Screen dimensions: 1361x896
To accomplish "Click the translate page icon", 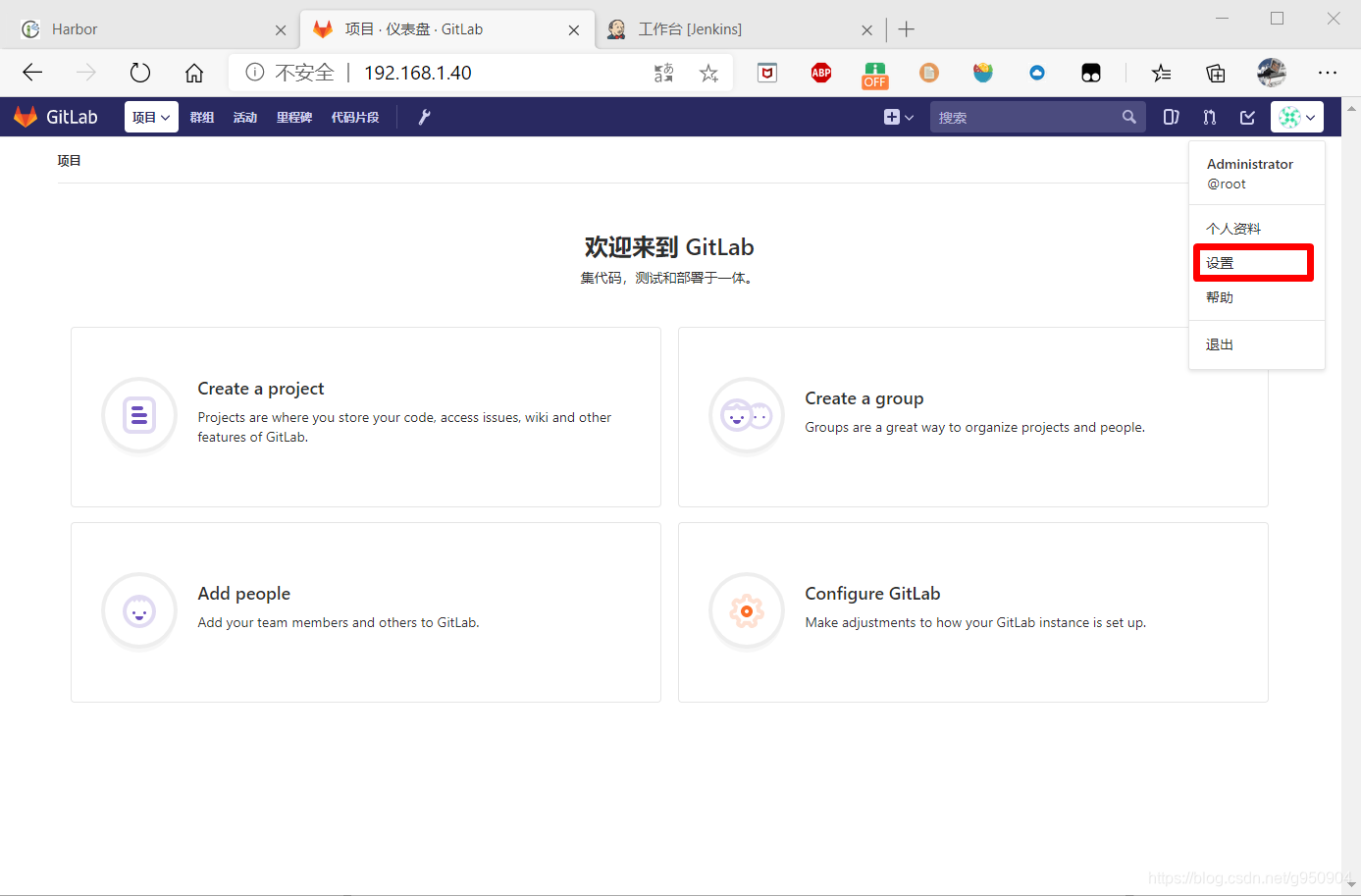I will point(664,73).
